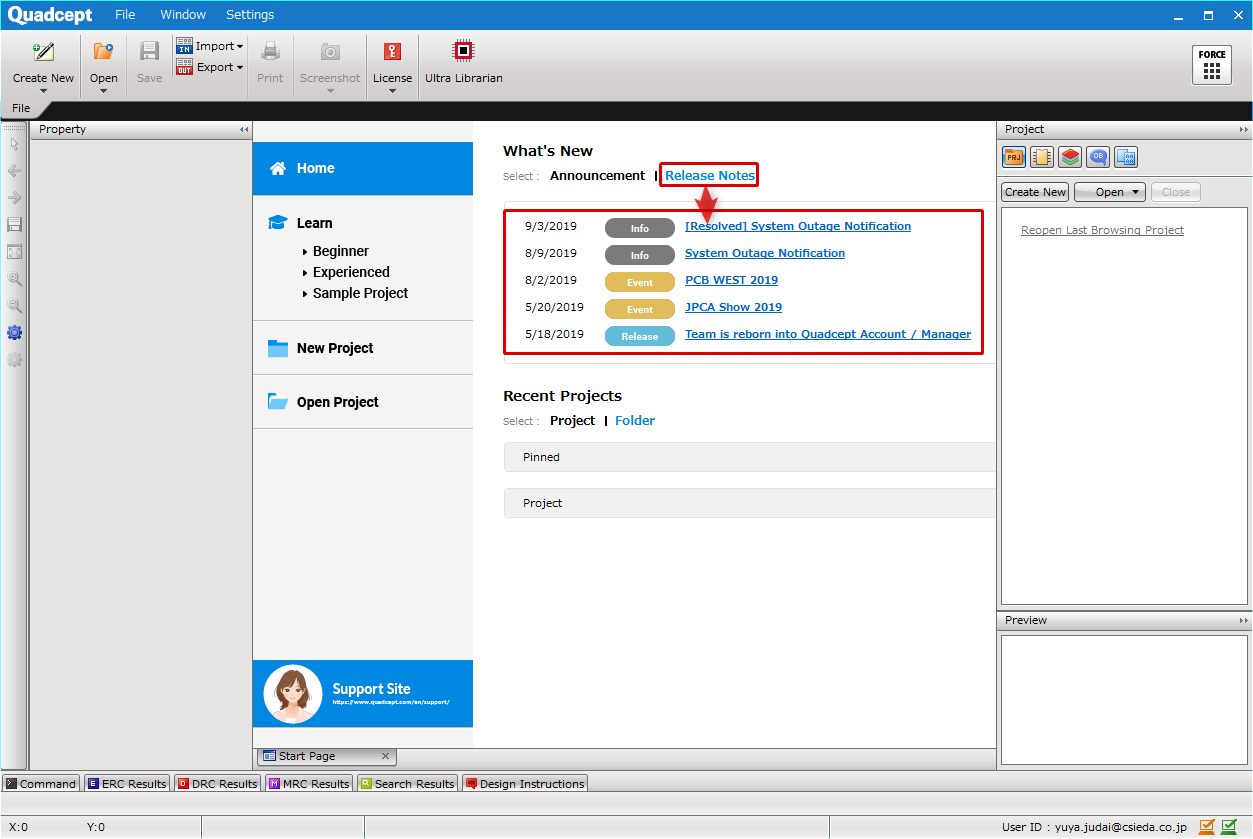The image size is (1253, 839).
Task: Open the Settings menu
Action: (250, 15)
